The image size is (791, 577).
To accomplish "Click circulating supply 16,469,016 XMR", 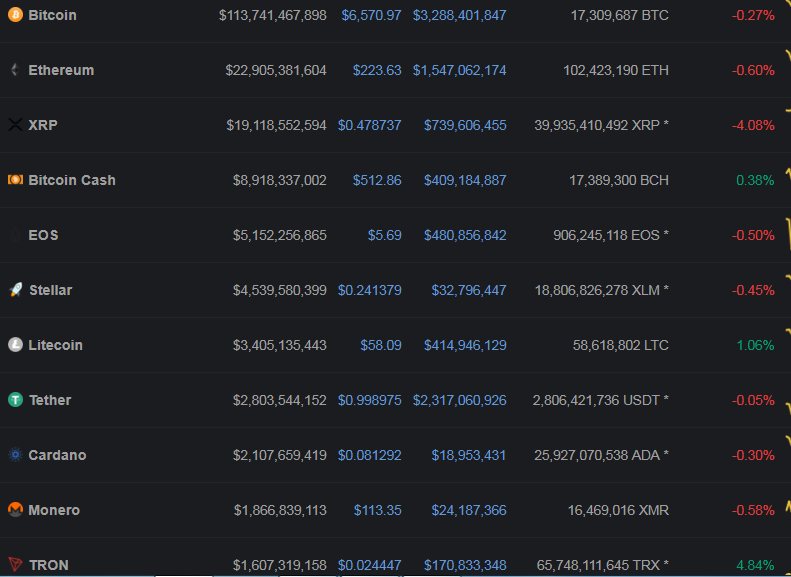I will [x=618, y=510].
